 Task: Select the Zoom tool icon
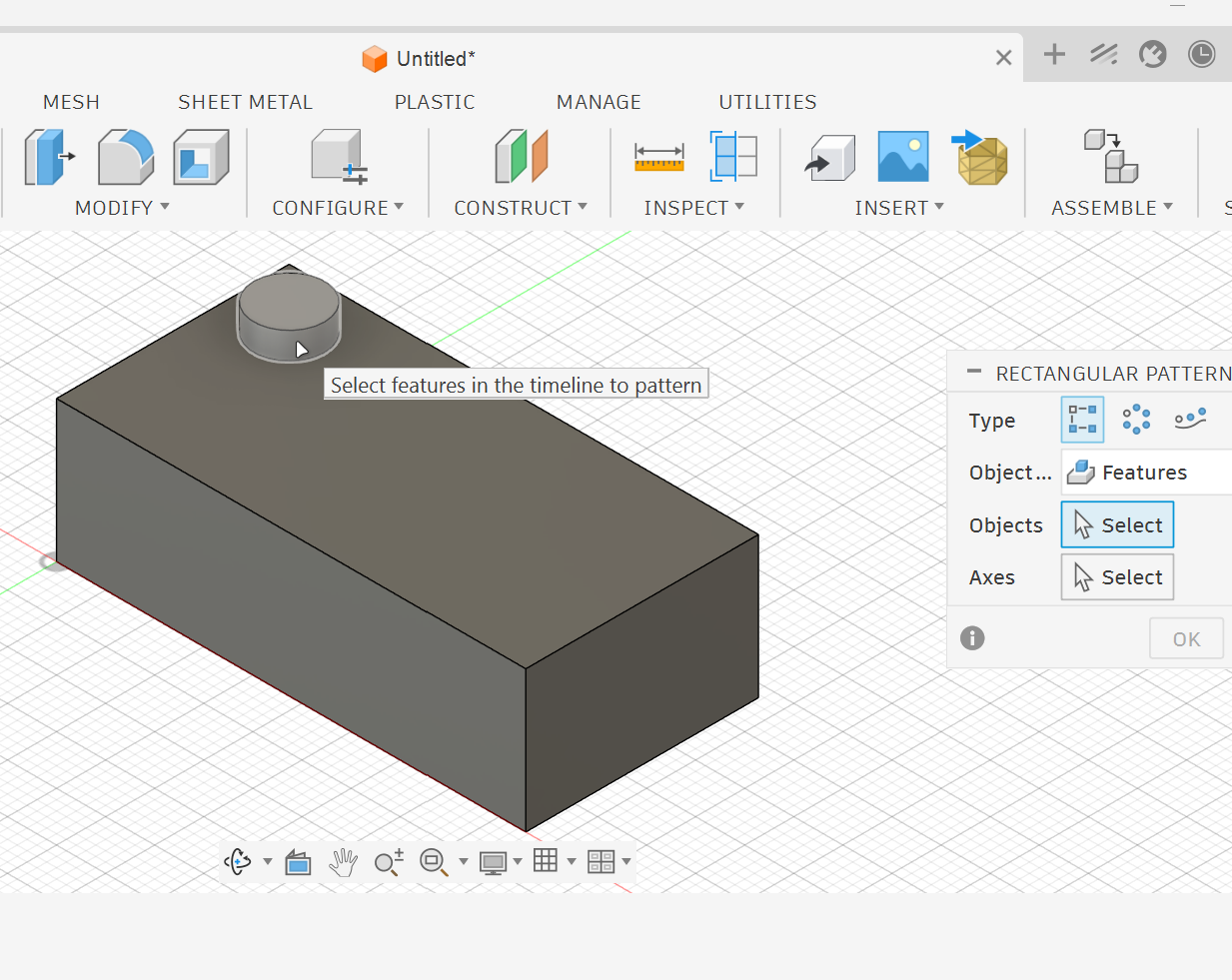click(x=389, y=861)
